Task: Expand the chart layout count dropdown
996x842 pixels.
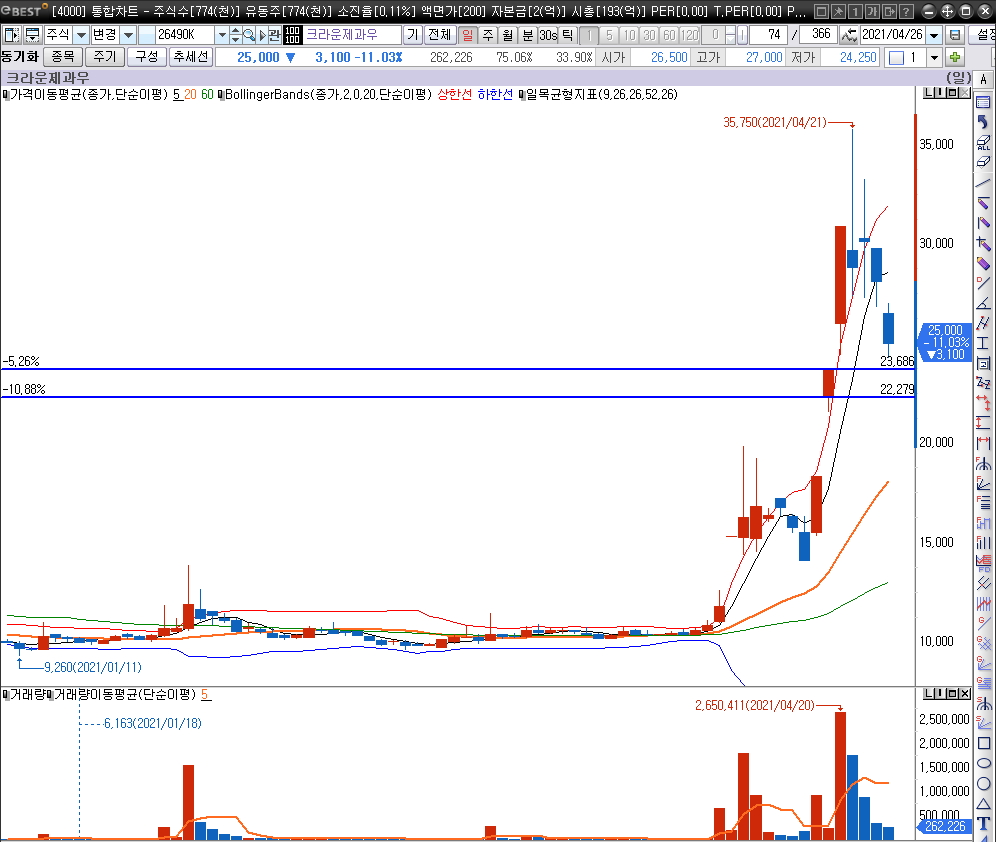Action: tap(934, 58)
